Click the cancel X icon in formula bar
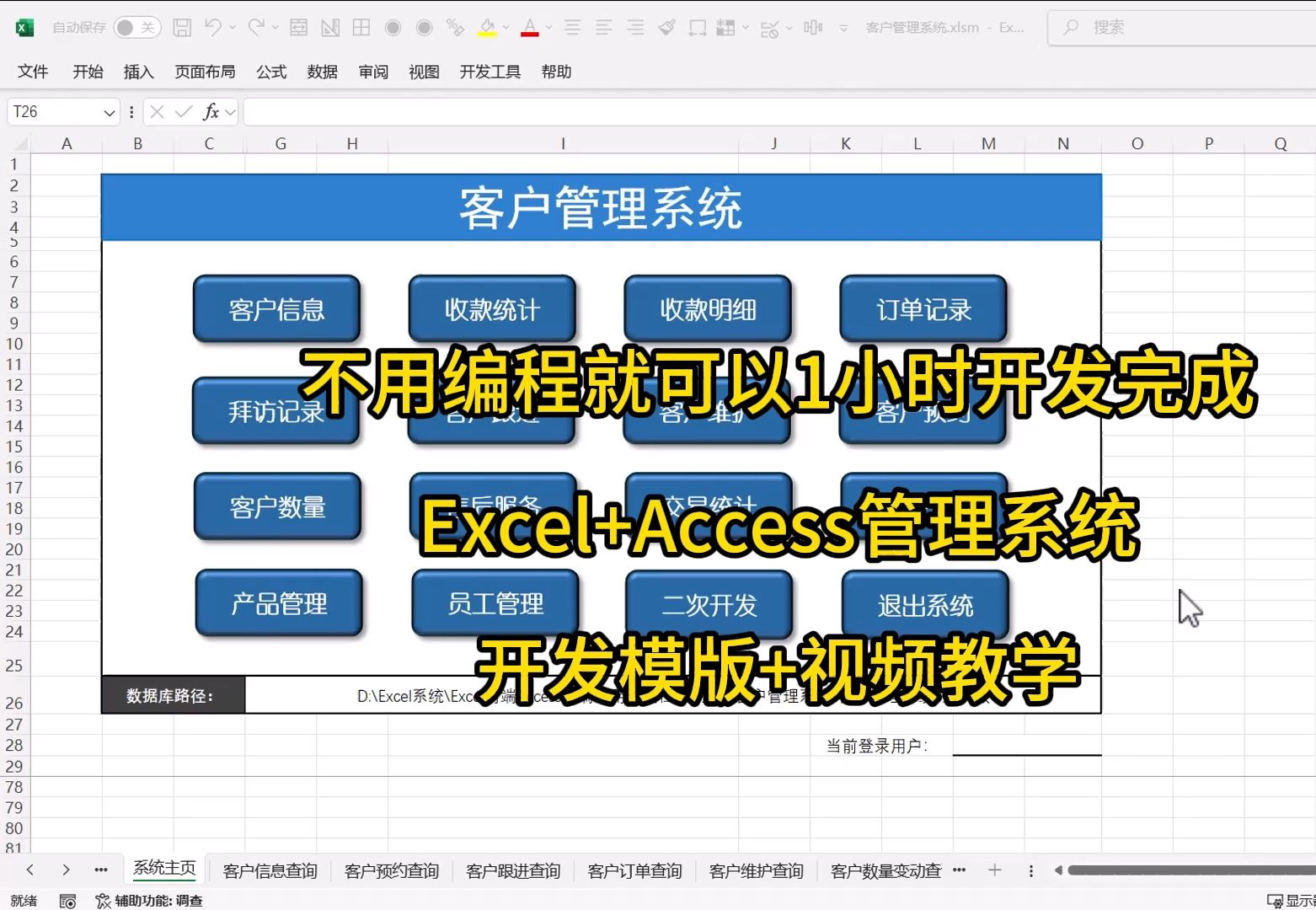 tap(157, 111)
